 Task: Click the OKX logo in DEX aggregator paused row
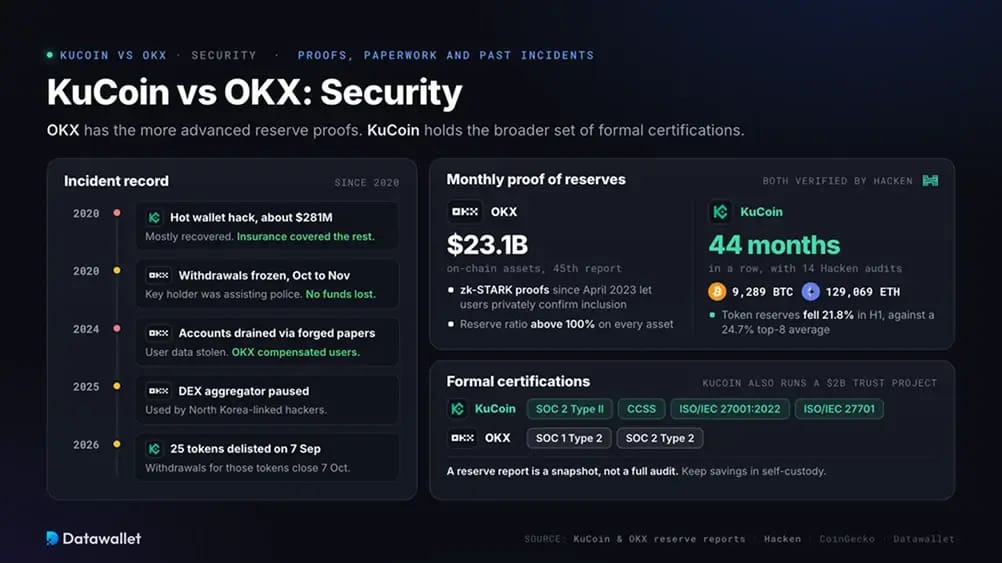(158, 391)
